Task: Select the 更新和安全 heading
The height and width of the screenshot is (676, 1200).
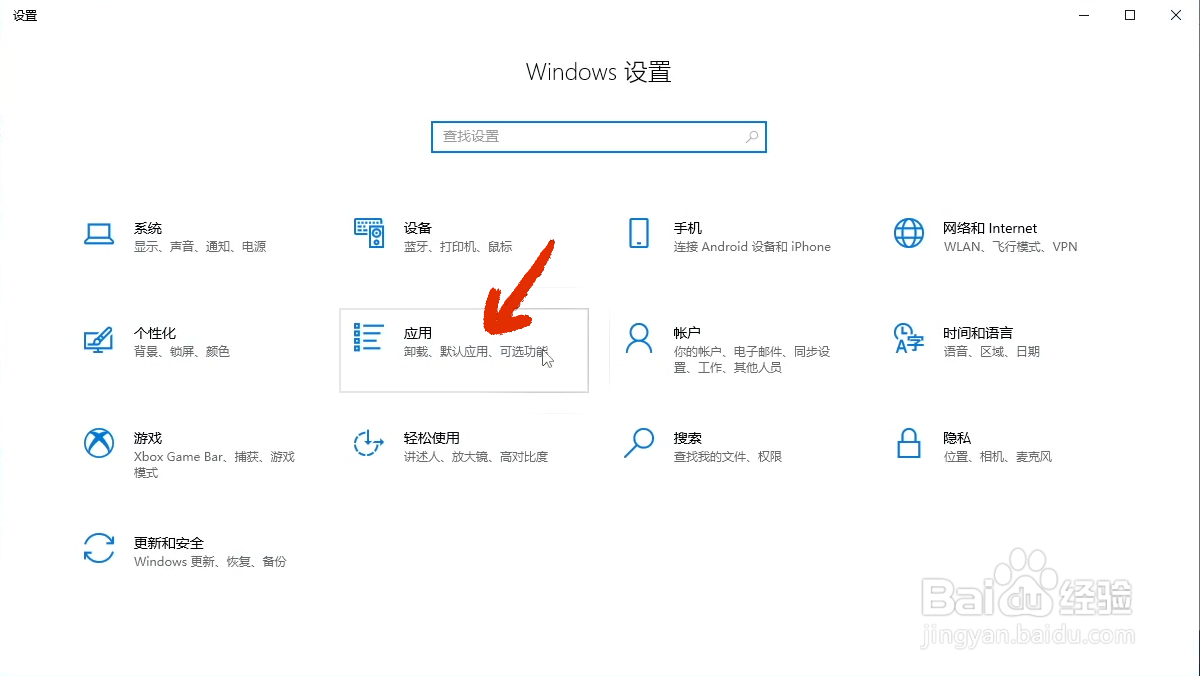Action: (x=169, y=543)
